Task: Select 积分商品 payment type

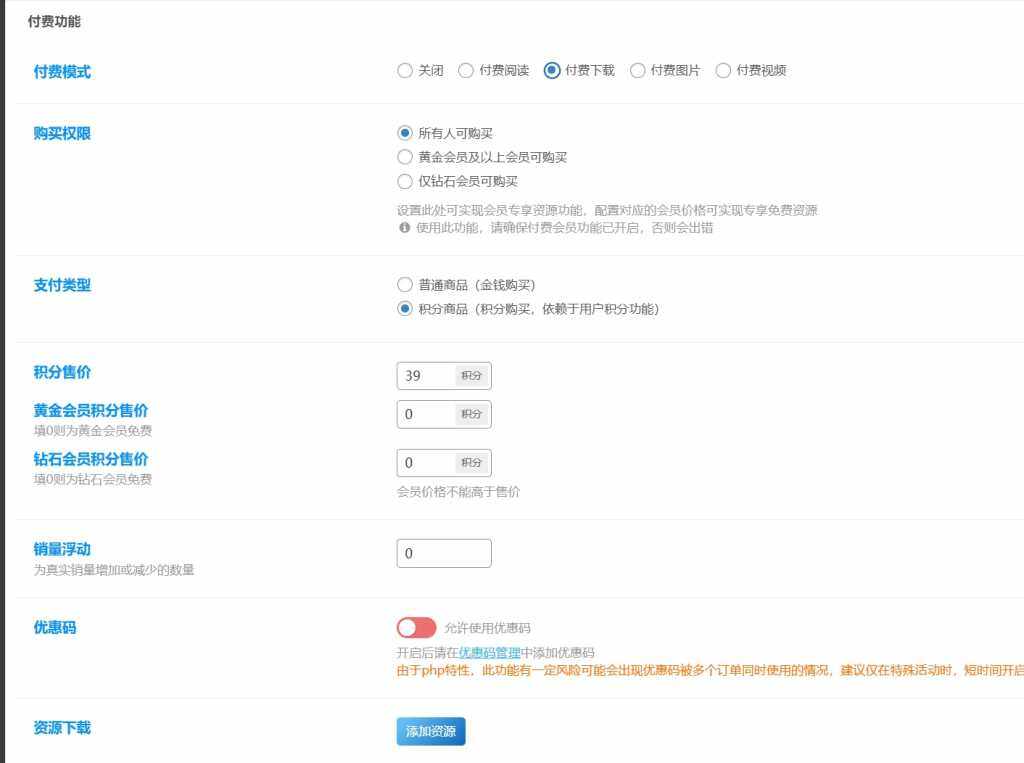Action: (x=405, y=310)
